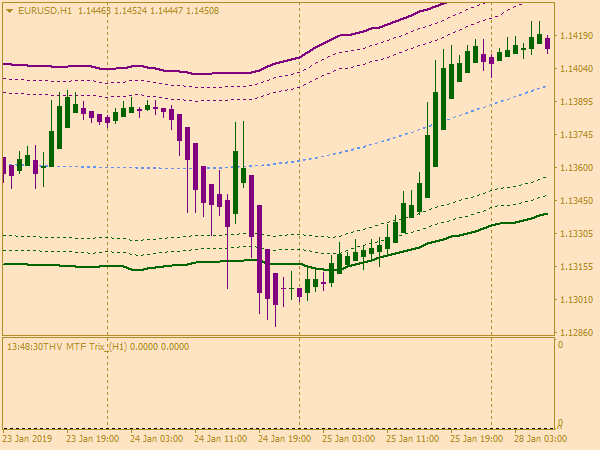This screenshot has width=600, height=450.
Task: Click the lowest purple candle near 1.12860
Action: (275, 289)
